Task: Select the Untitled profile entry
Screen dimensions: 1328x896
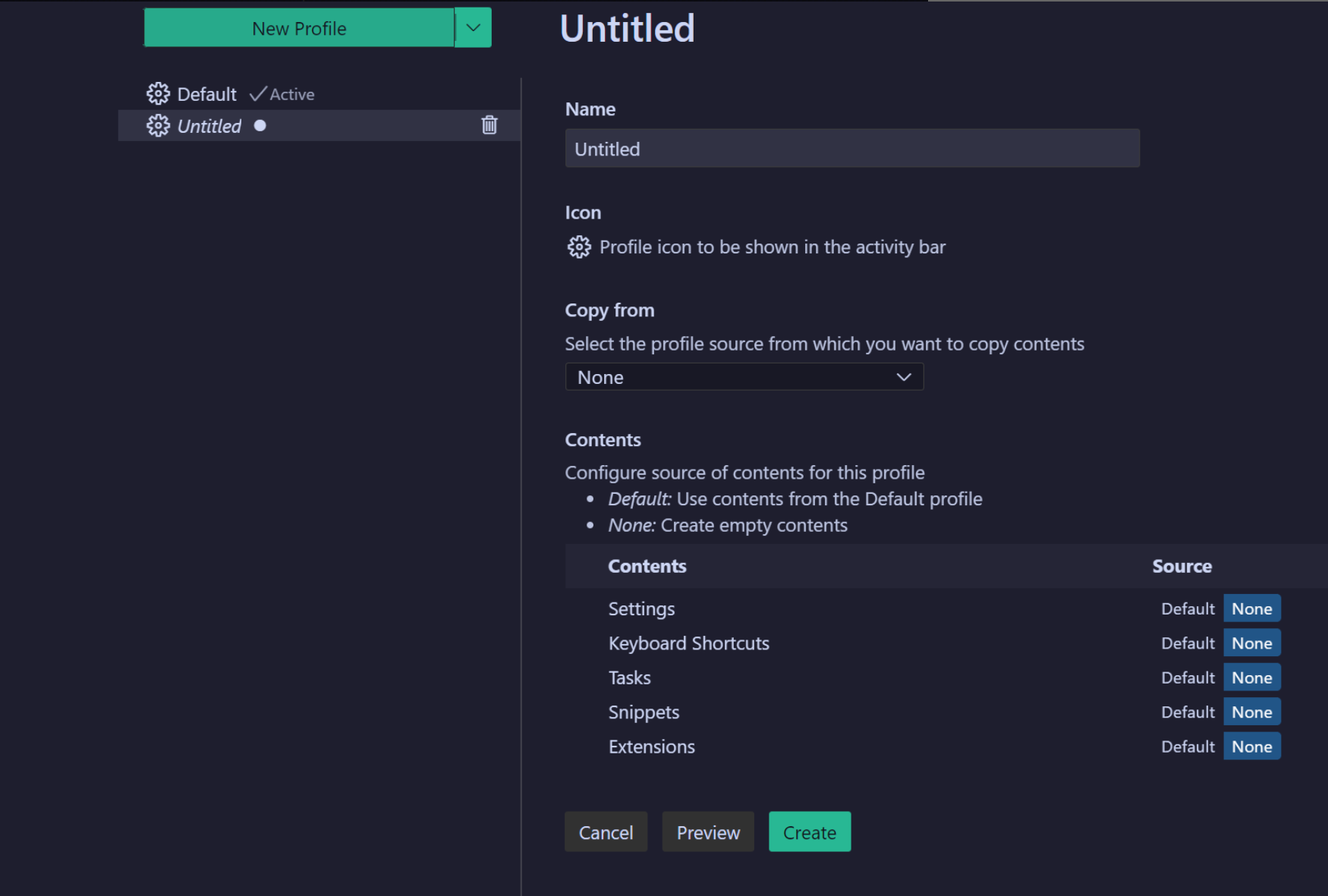Action: (x=209, y=126)
